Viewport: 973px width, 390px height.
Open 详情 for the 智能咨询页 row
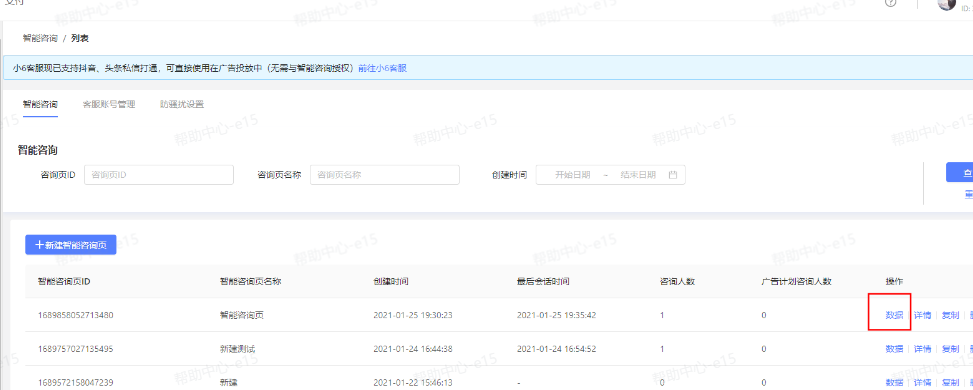tap(923, 315)
